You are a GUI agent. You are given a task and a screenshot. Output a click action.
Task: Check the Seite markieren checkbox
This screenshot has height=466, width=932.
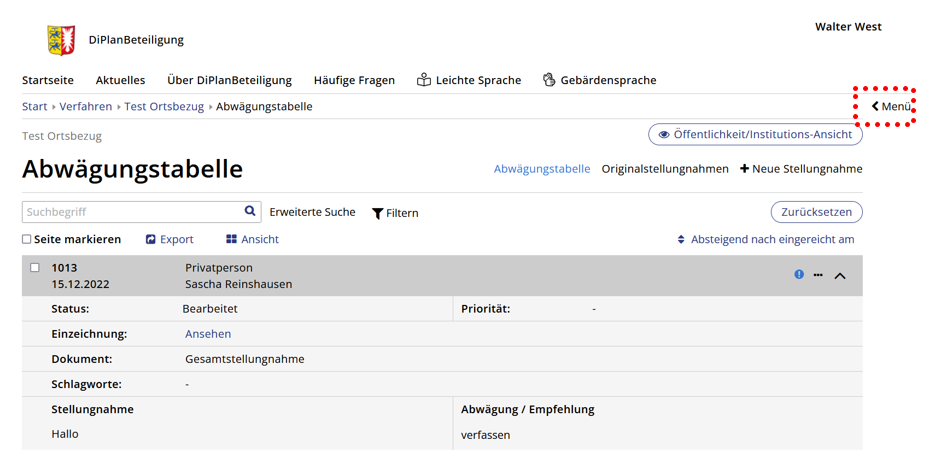pyautogui.click(x=27, y=240)
